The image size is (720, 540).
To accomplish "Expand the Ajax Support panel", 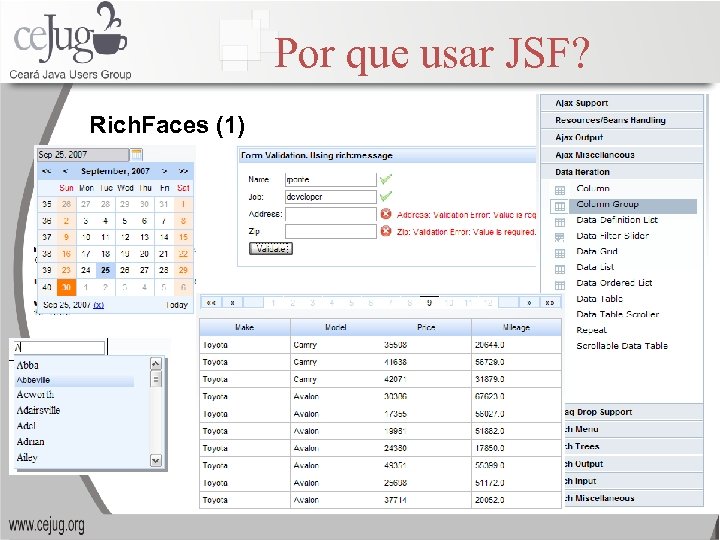I will [x=622, y=103].
